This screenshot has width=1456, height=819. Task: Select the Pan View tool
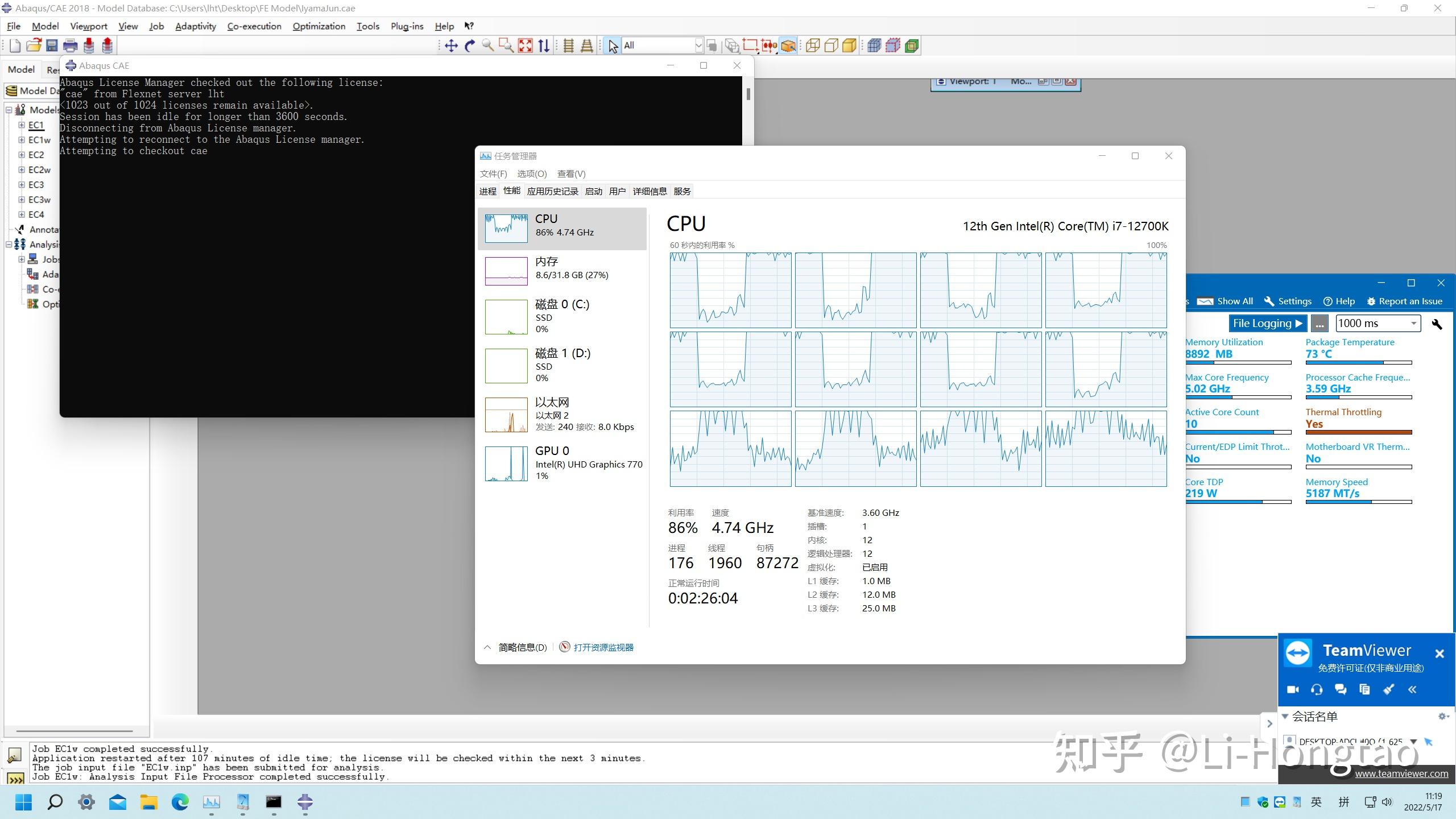click(x=451, y=45)
